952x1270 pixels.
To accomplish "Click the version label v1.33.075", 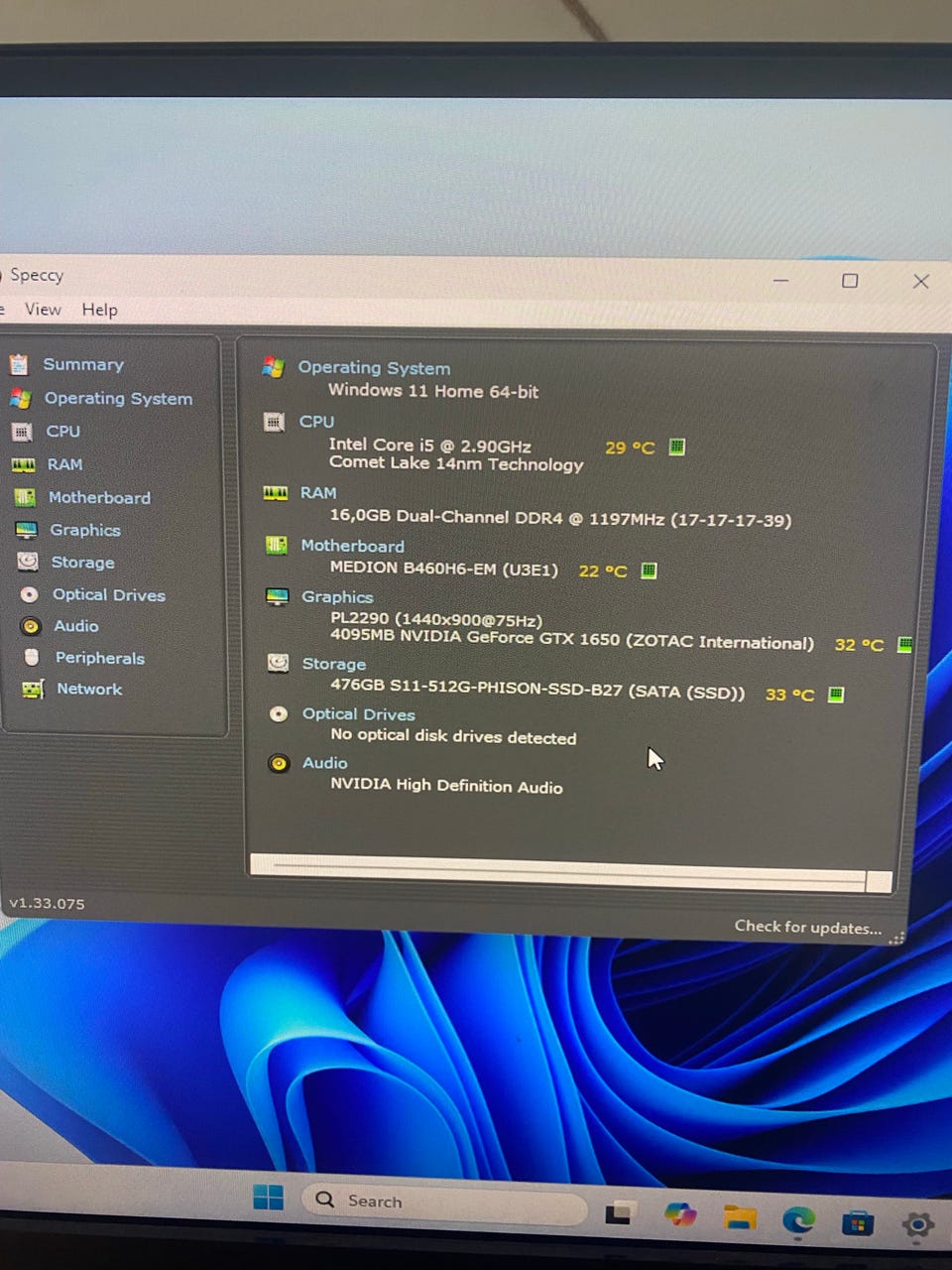I will click(x=47, y=904).
